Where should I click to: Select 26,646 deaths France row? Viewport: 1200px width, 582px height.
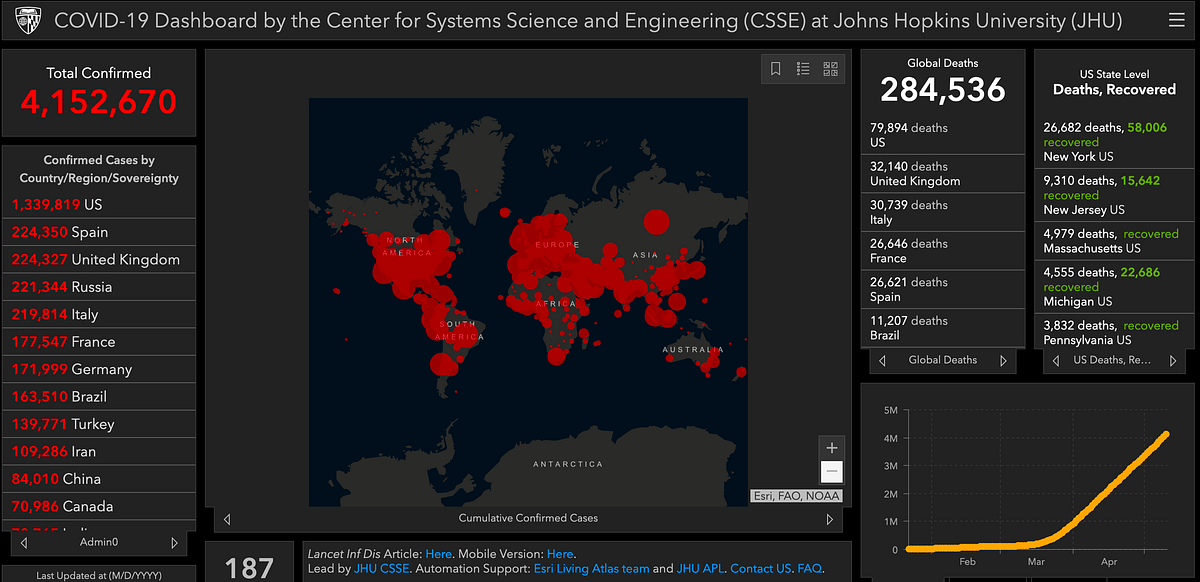[x=943, y=251]
